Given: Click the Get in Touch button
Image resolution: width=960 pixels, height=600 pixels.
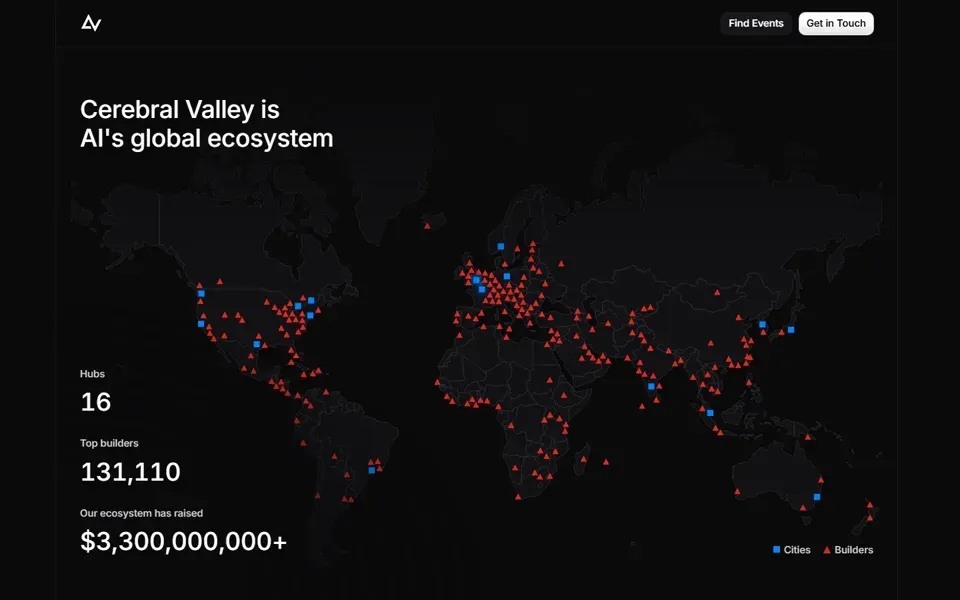Looking at the screenshot, I should pyautogui.click(x=836, y=23).
